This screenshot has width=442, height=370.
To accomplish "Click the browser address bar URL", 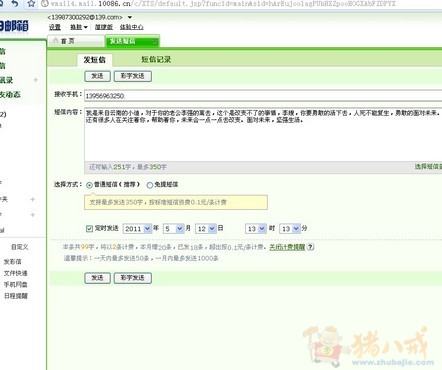I will click(223, 4).
